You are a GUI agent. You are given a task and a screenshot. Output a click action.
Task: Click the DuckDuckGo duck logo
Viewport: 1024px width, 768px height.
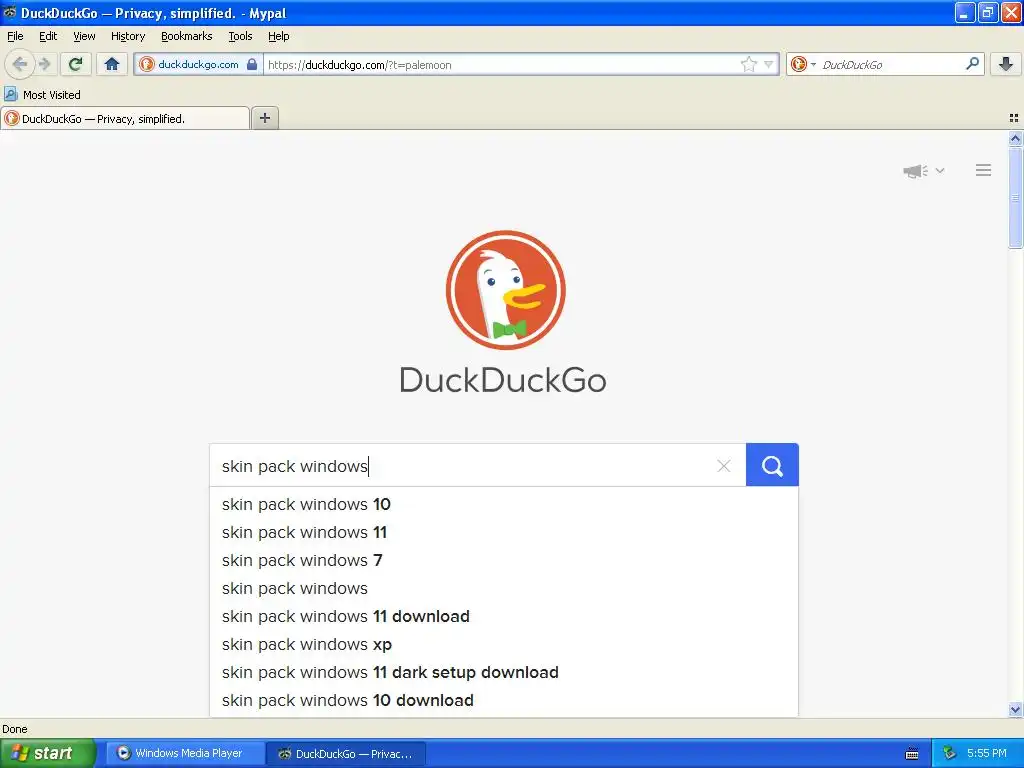[505, 290]
